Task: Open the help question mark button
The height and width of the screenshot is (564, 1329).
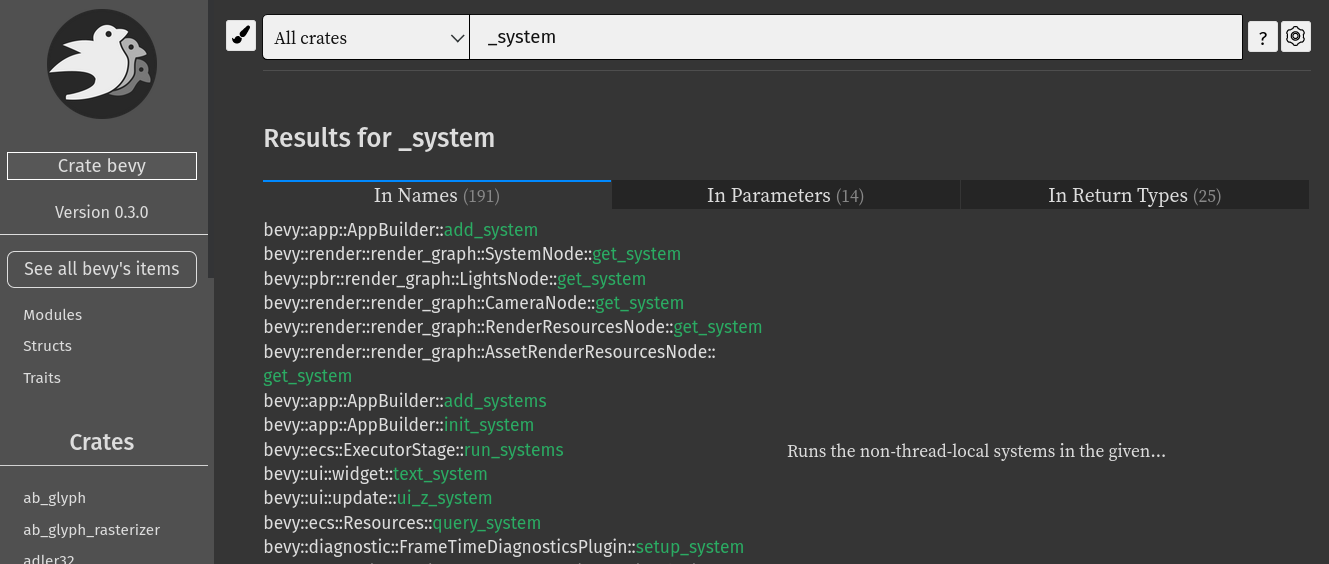Action: coord(1263,38)
